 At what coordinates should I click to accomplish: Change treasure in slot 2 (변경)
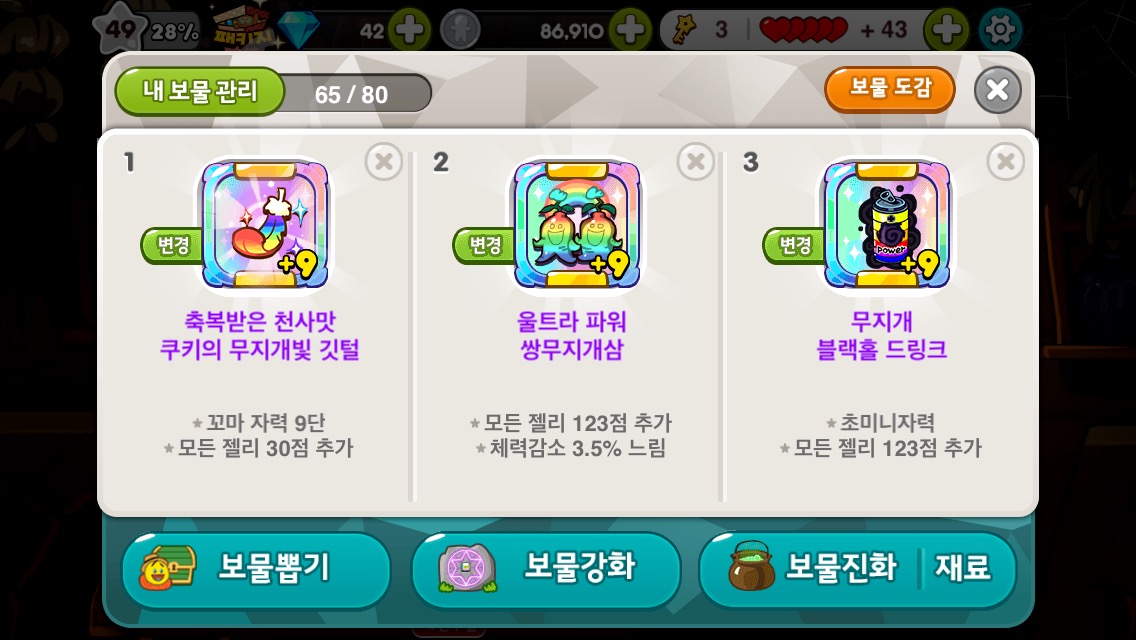[484, 245]
